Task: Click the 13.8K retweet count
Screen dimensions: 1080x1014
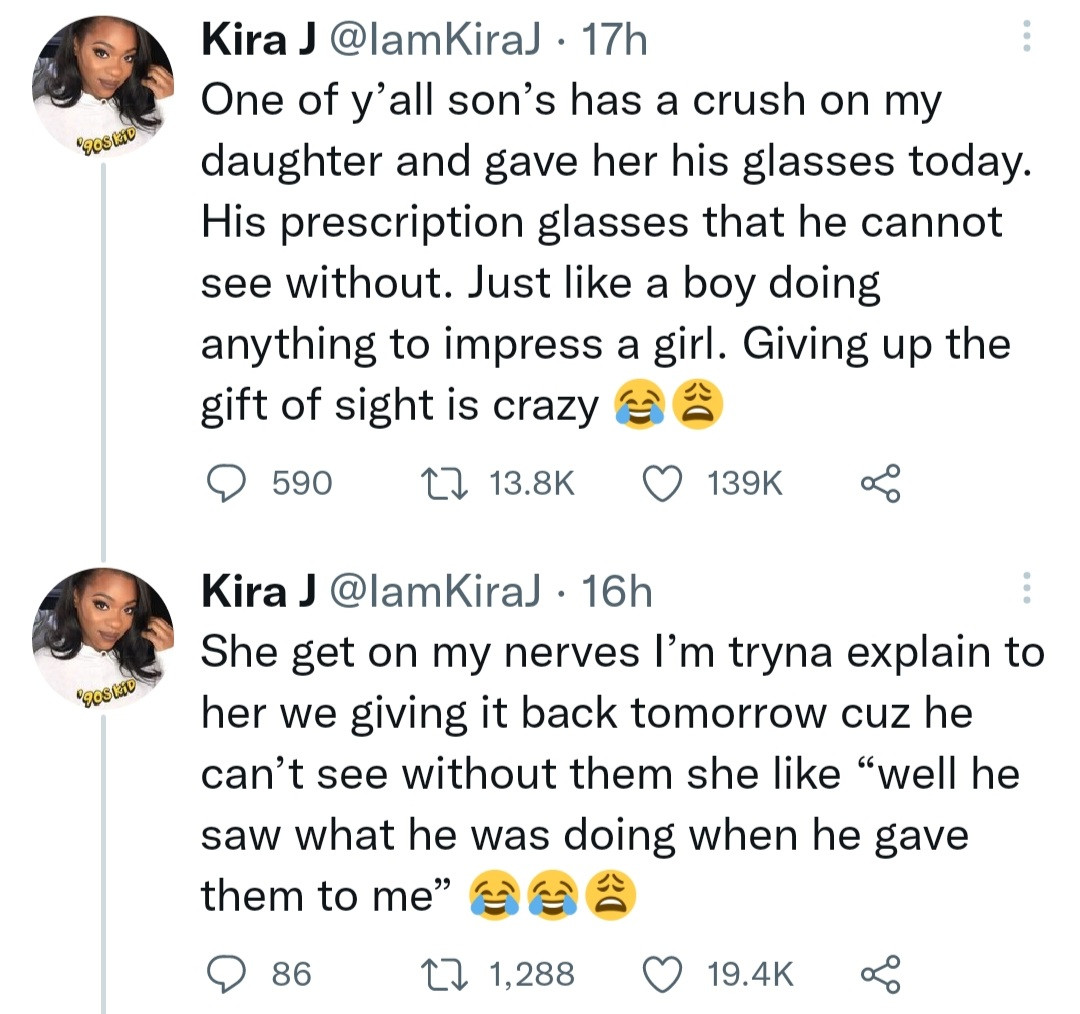Action: point(533,484)
